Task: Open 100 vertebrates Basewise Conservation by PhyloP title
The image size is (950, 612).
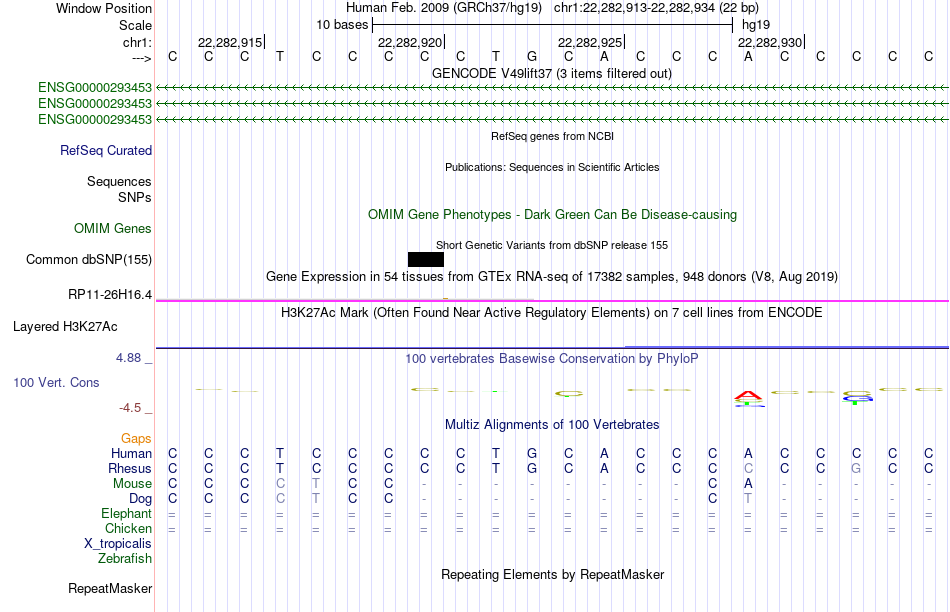Action: click(552, 359)
